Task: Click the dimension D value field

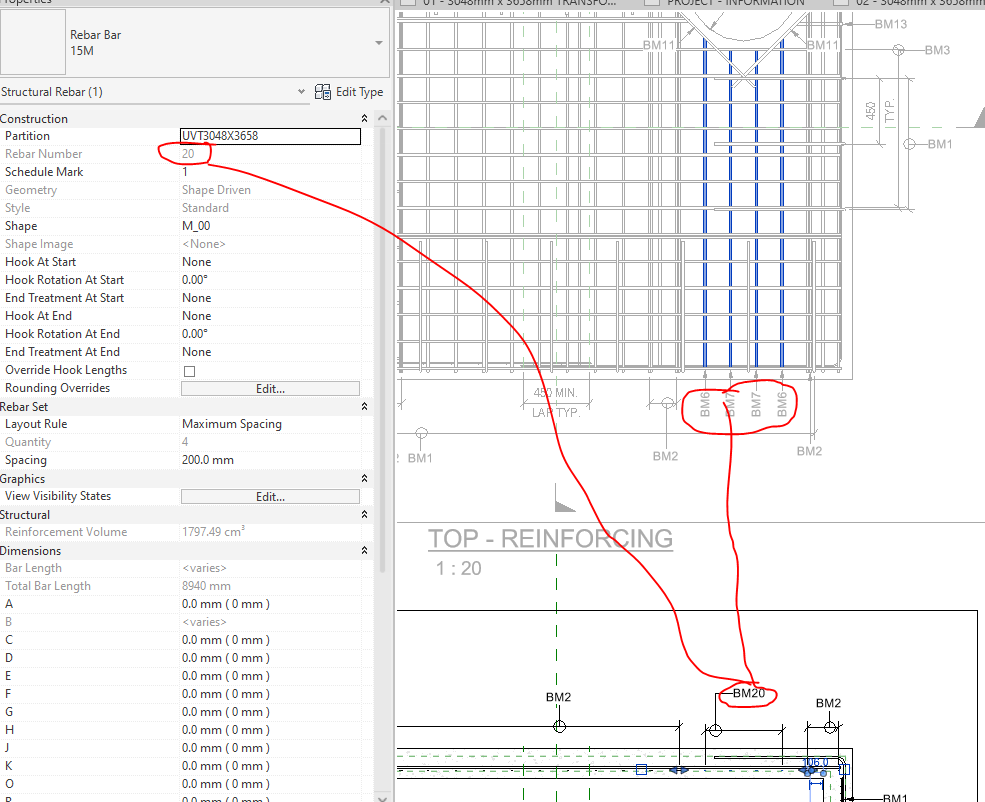Action: (x=270, y=658)
